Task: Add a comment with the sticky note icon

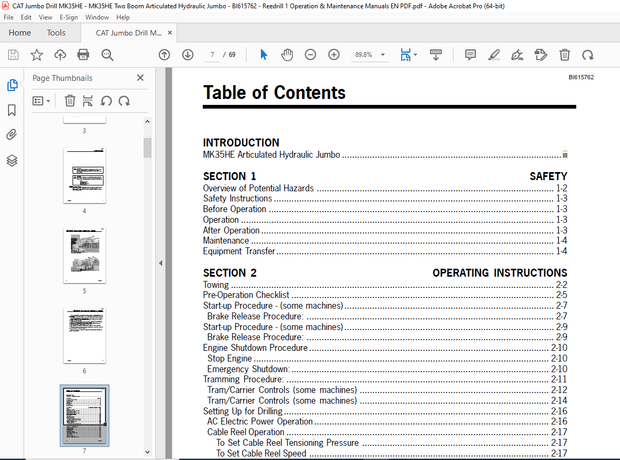Action: [x=470, y=55]
